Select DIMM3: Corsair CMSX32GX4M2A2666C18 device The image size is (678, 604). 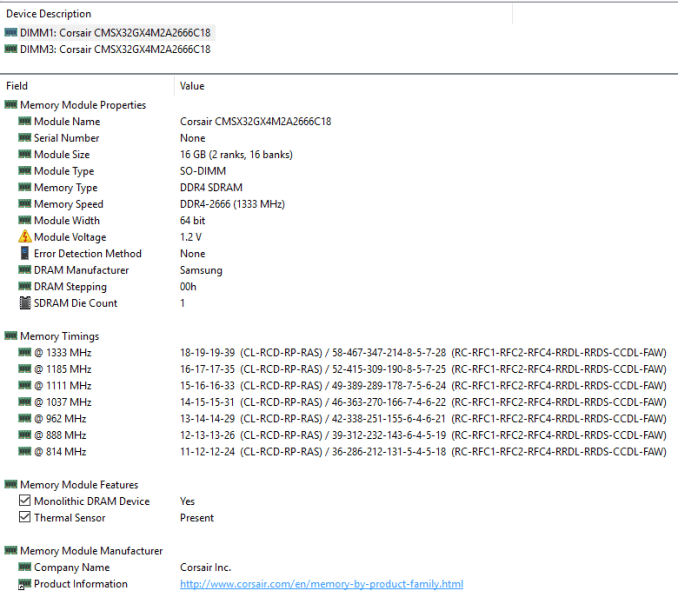click(x=115, y=48)
